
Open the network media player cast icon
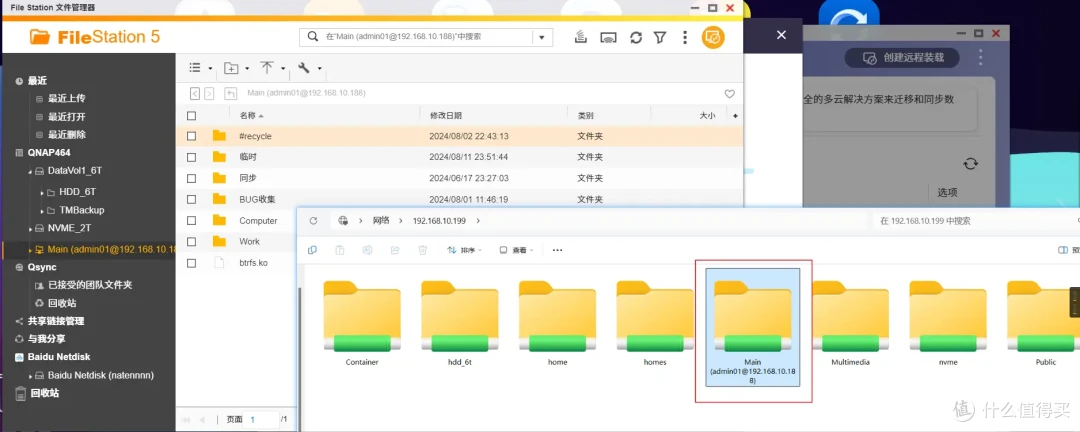coord(608,37)
